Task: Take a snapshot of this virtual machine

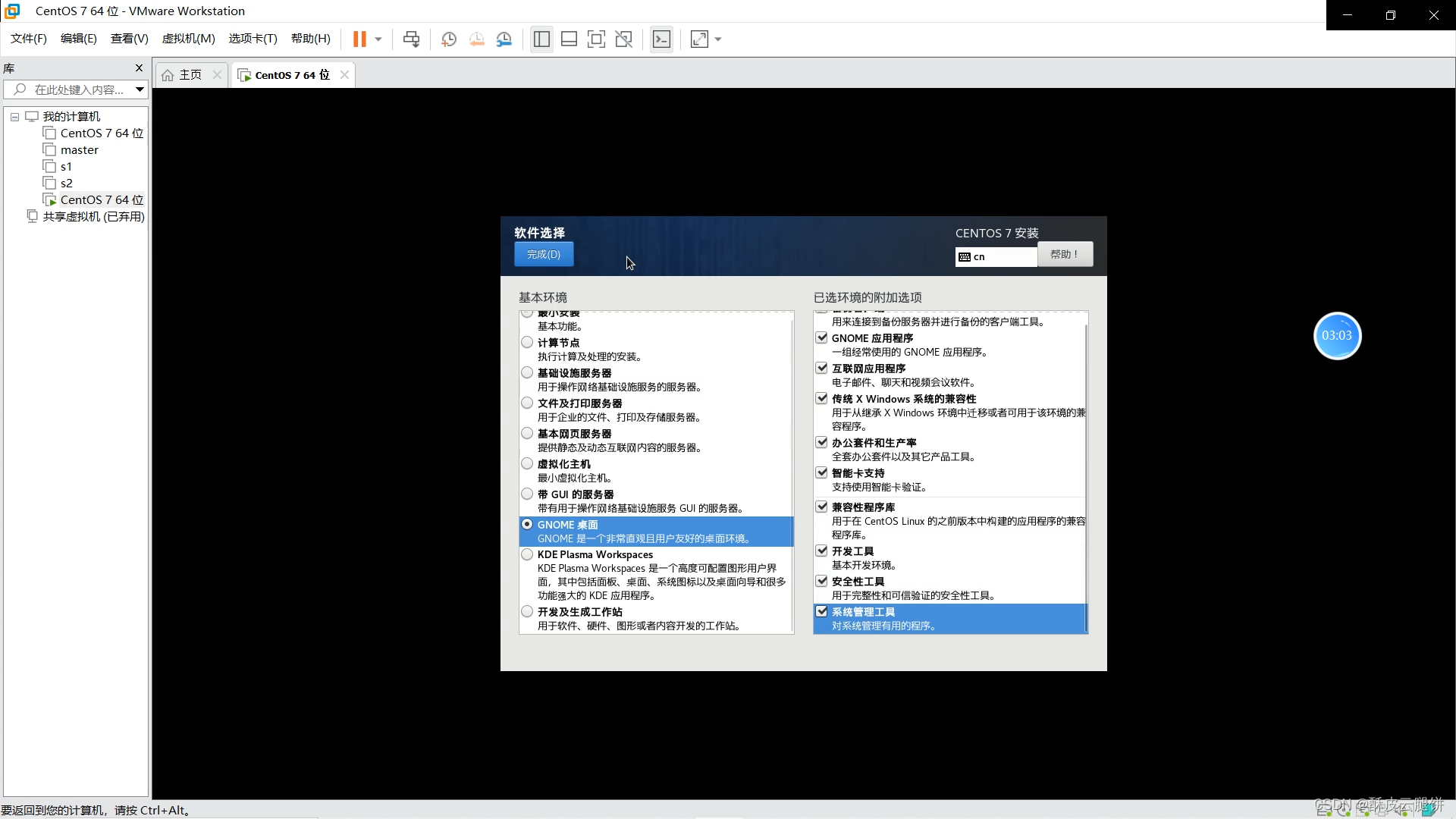Action: [448, 39]
